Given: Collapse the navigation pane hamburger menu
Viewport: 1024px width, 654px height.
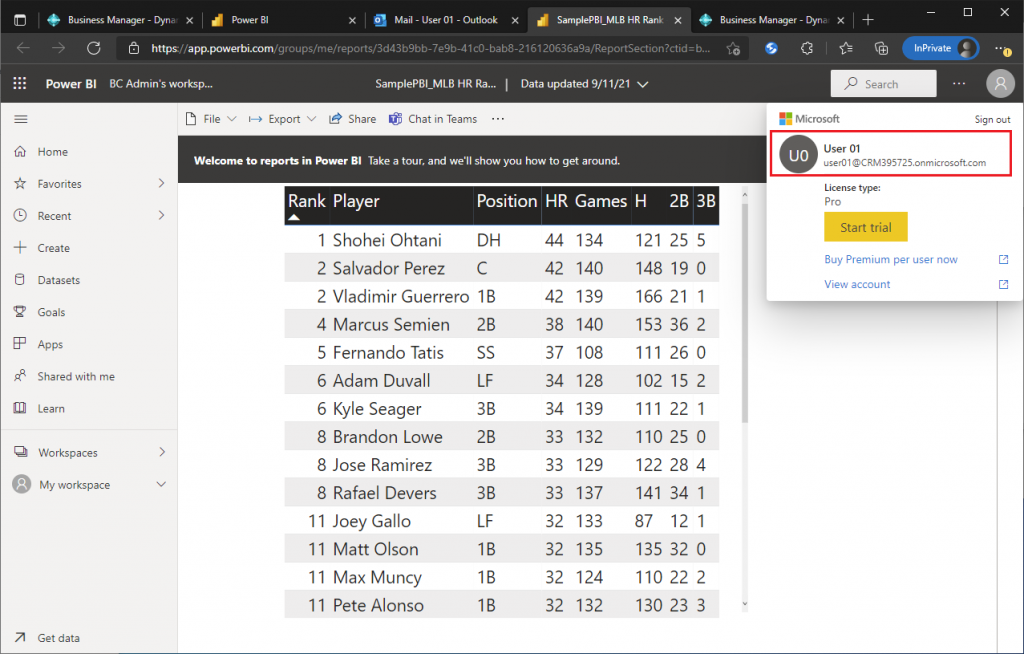Looking at the screenshot, I should tap(21, 119).
